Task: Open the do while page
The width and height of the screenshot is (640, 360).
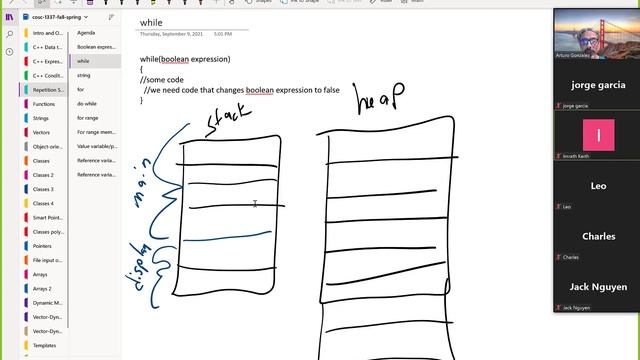Action: click(x=95, y=104)
